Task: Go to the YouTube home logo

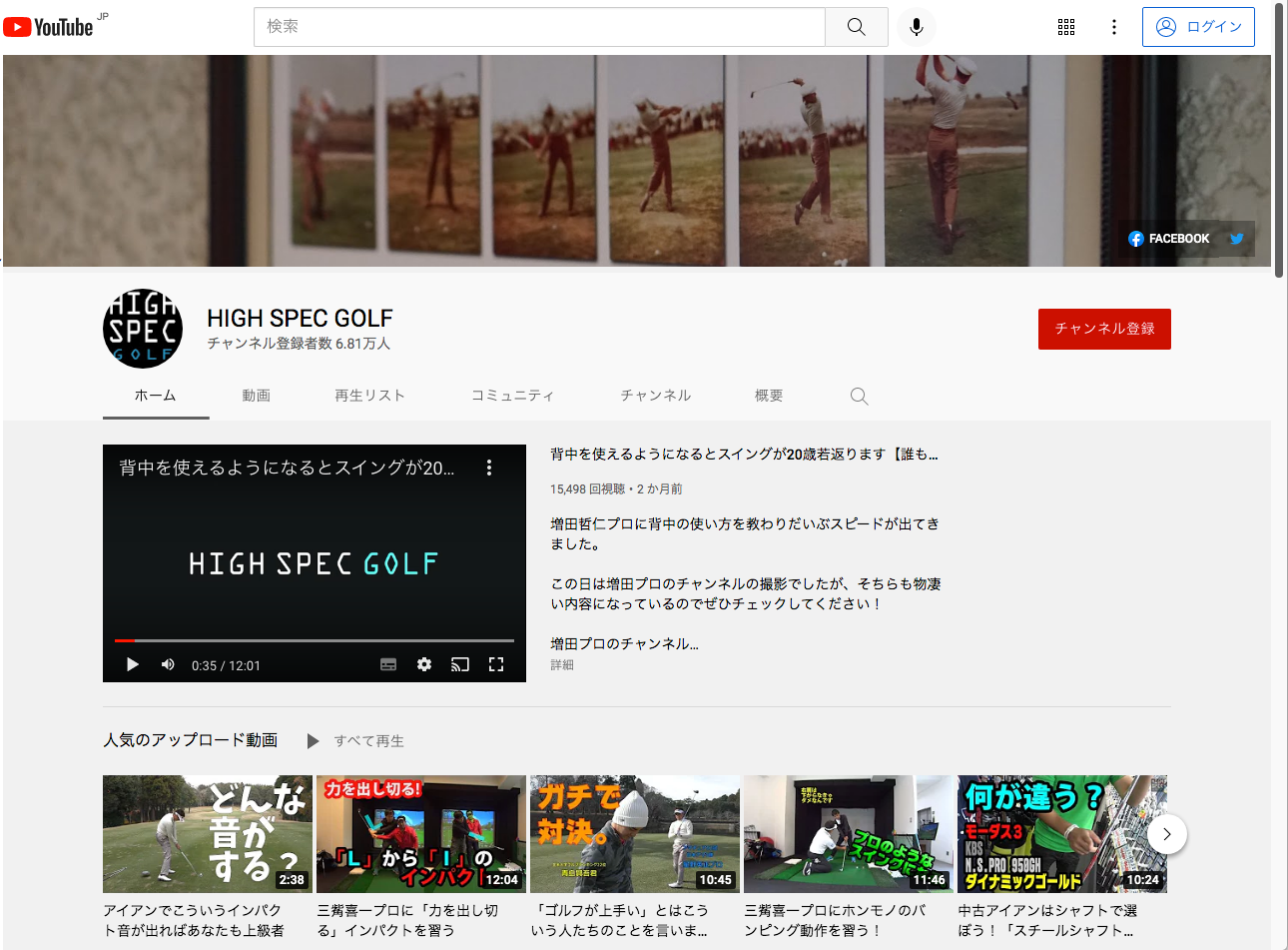Action: point(48,27)
